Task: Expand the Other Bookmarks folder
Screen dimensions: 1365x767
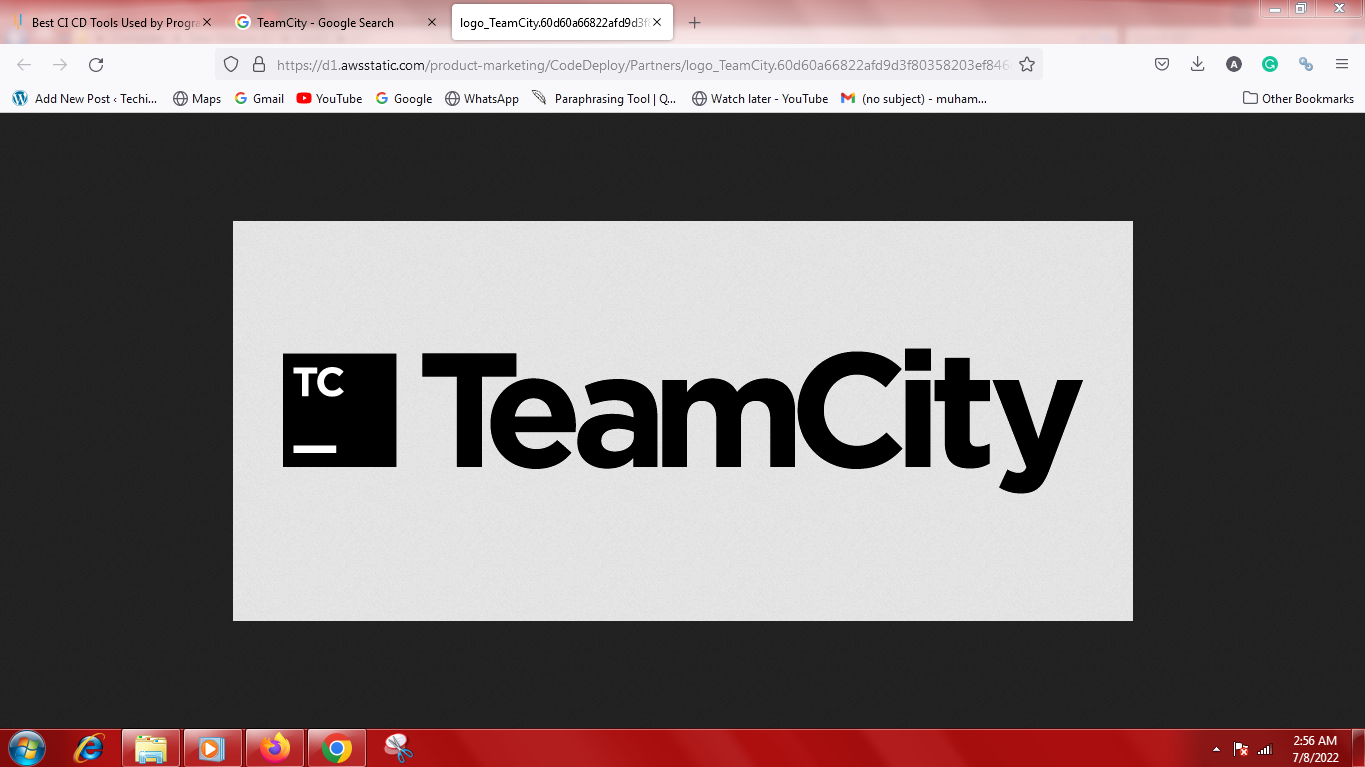Action: click(1298, 98)
